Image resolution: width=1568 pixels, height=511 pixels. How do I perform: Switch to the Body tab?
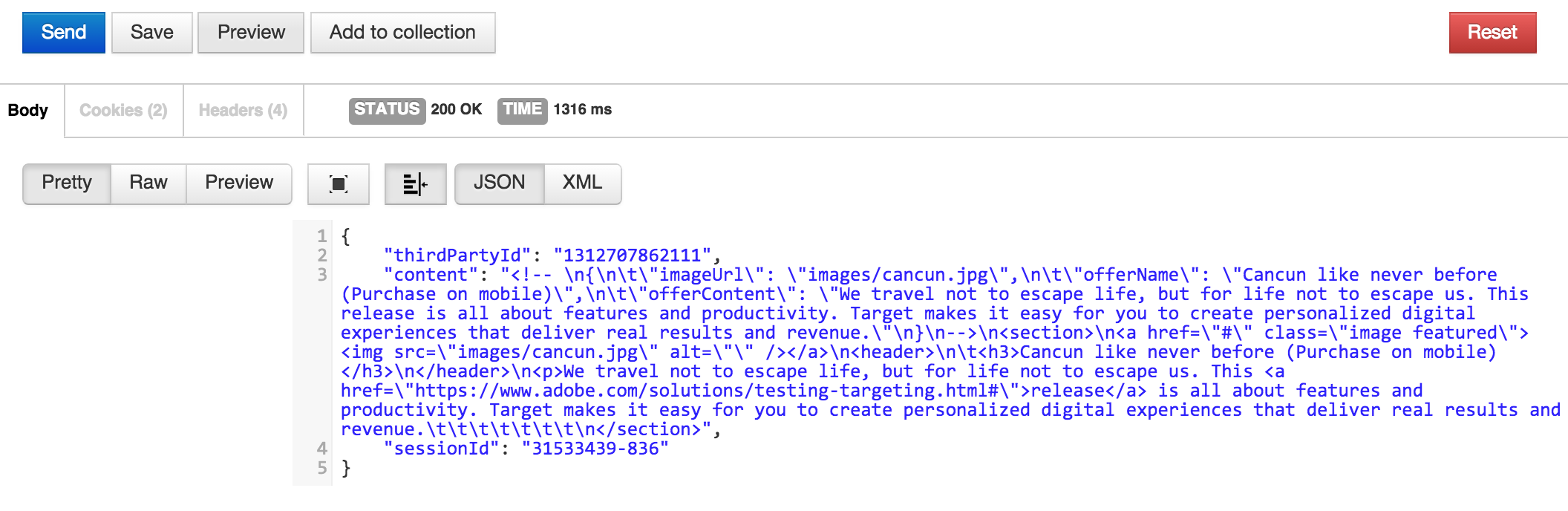pyautogui.click(x=28, y=111)
